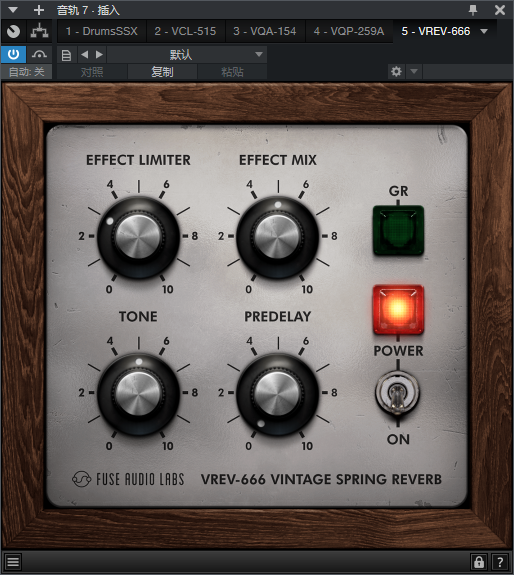Click the green GR indicator lamp
The width and height of the screenshot is (514, 575).
pyautogui.click(x=398, y=230)
